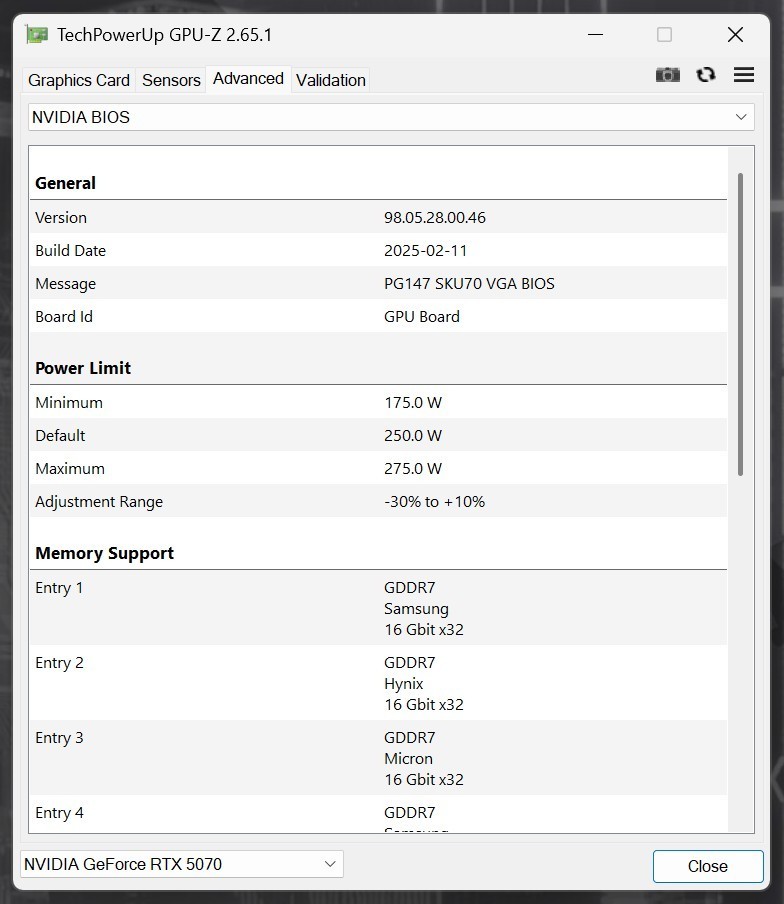The width and height of the screenshot is (784, 904).
Task: Select Entry 1 Samsung GDDR7 memory row
Action: [x=390, y=608]
